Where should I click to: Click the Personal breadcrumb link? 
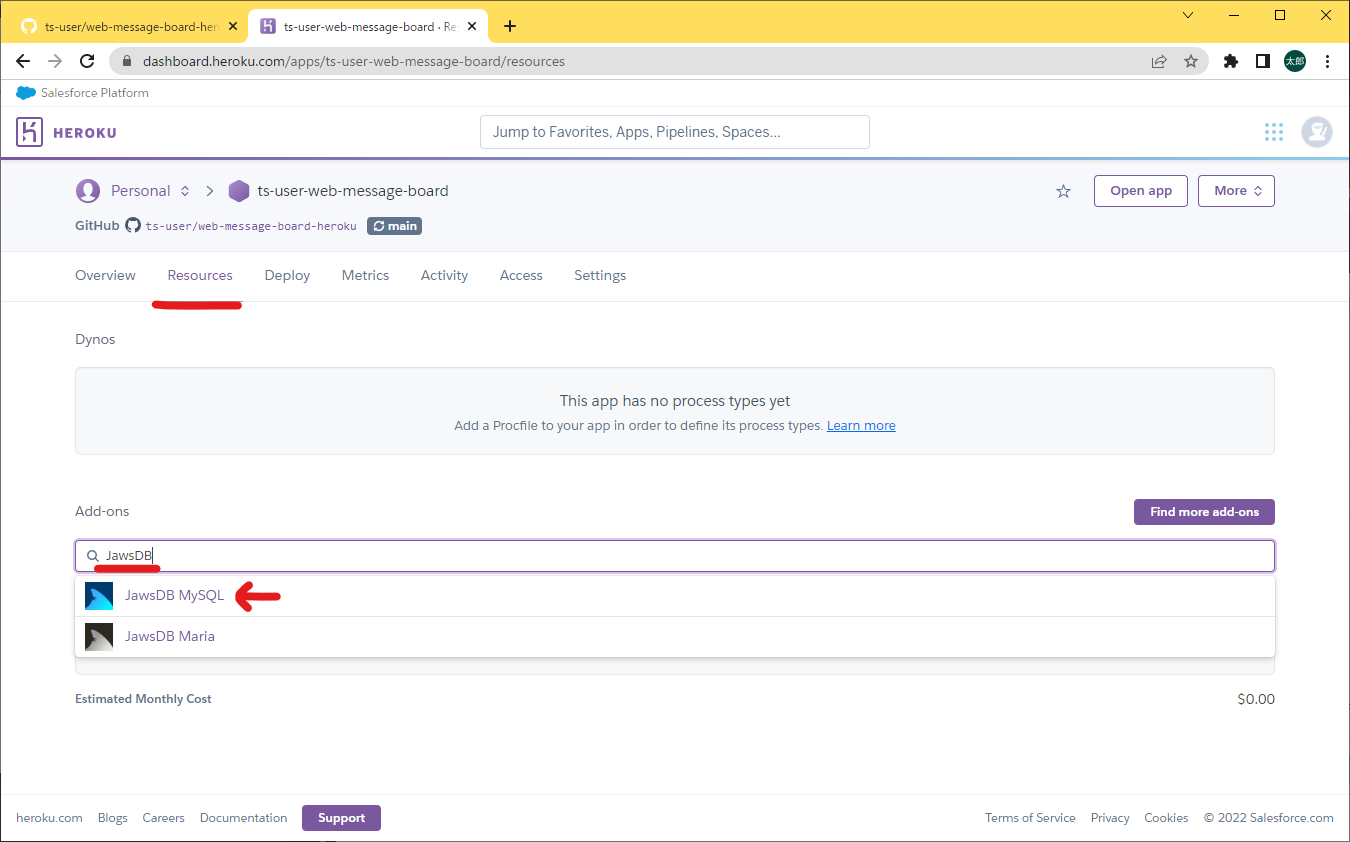point(141,191)
